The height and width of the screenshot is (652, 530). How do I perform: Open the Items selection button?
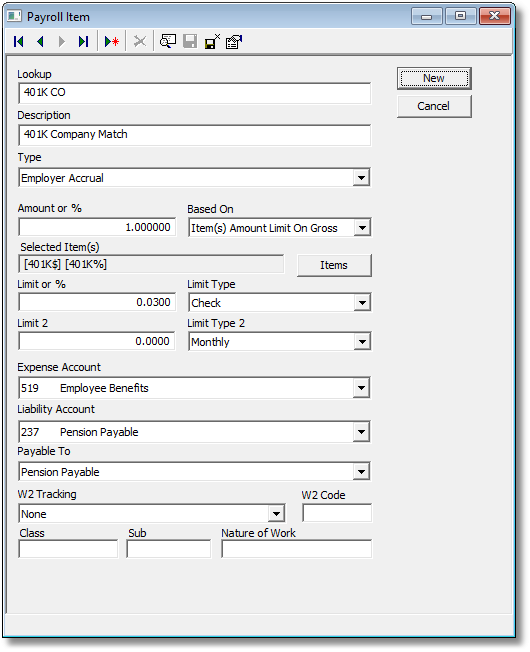pos(334,265)
